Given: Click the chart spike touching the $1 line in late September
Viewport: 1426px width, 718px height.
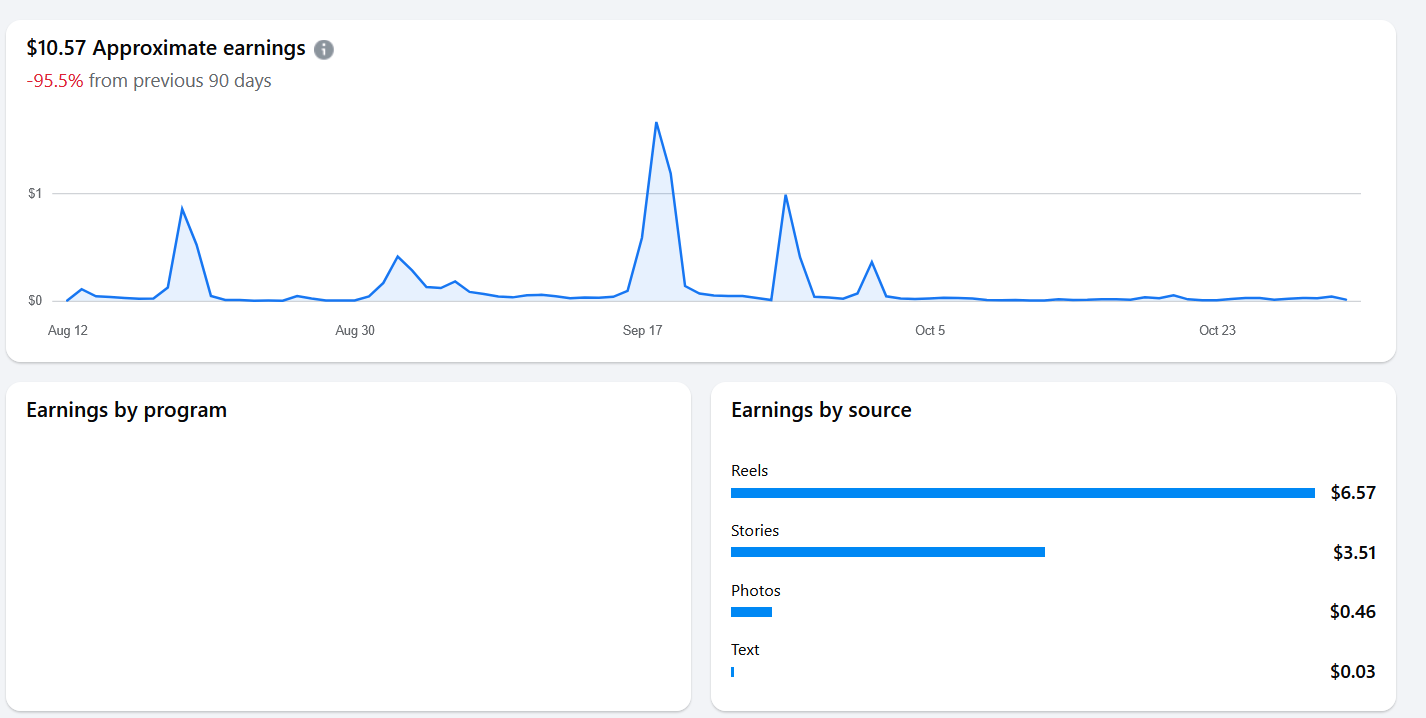Looking at the screenshot, I should (x=785, y=196).
